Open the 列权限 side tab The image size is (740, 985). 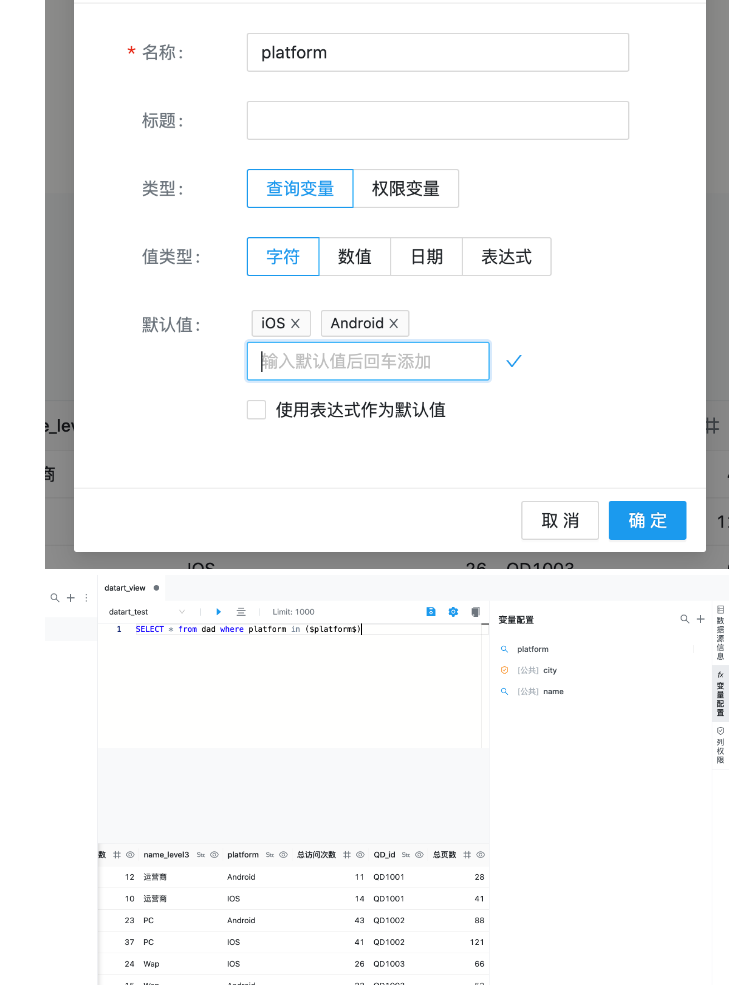point(720,746)
